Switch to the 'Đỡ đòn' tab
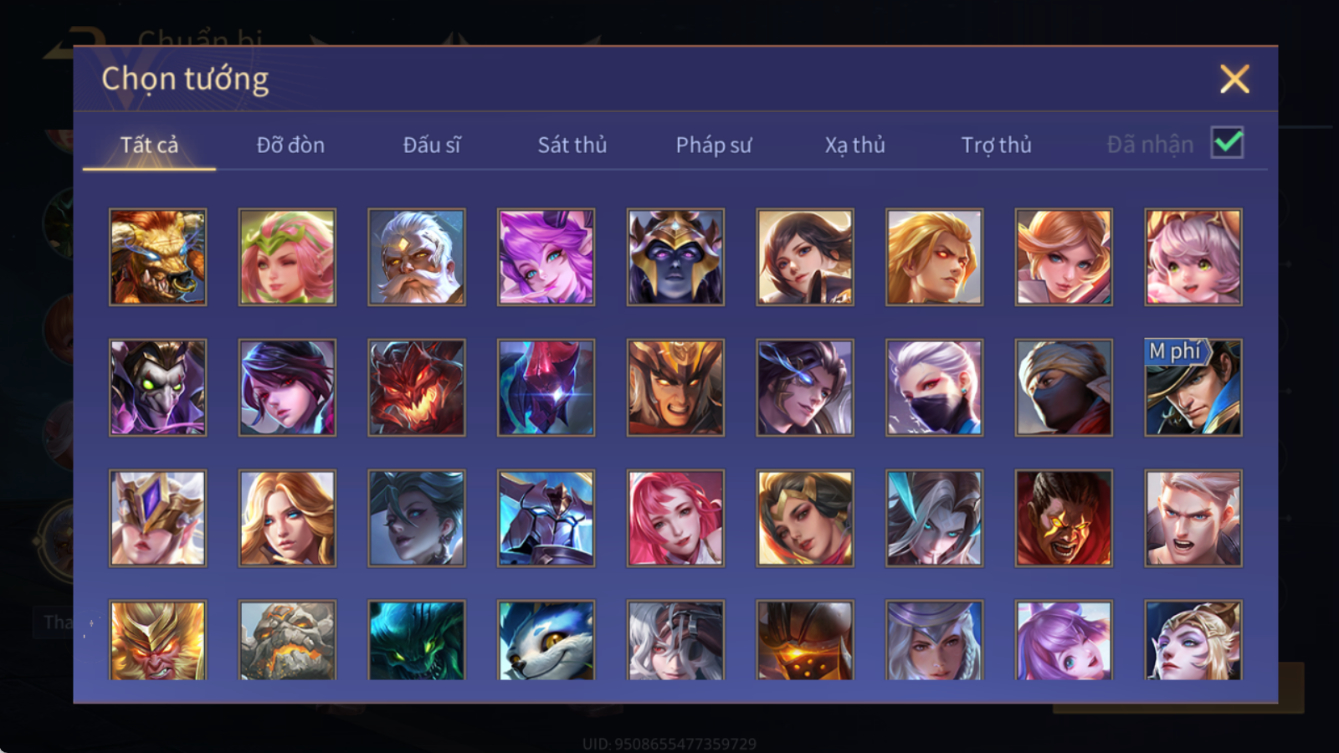Viewport: 1339px width, 753px height. pos(290,145)
